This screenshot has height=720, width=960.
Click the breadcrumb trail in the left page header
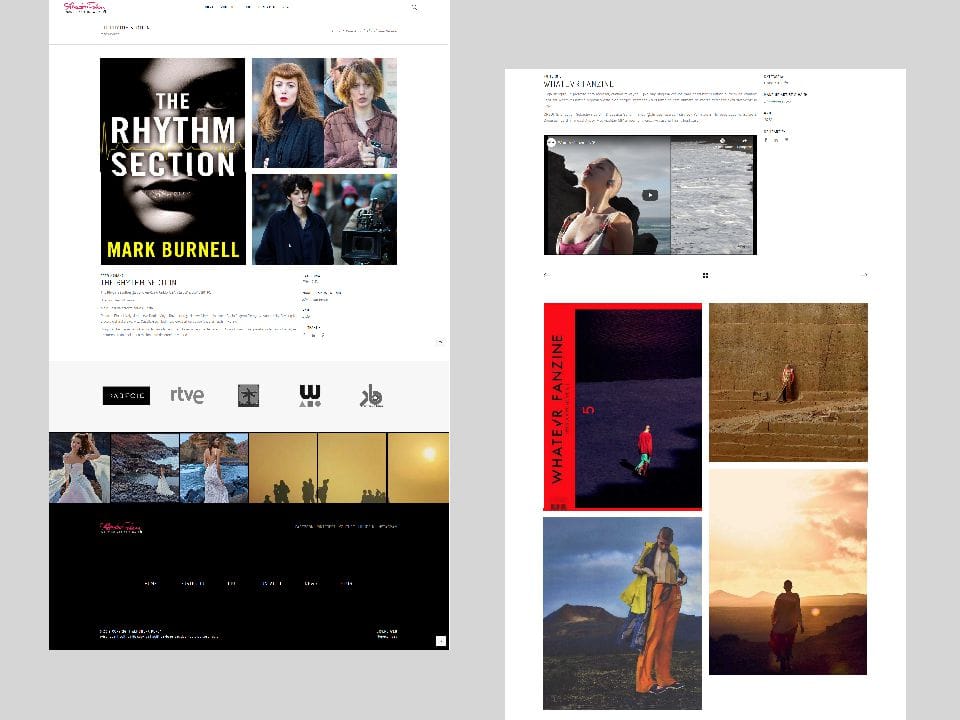click(364, 31)
